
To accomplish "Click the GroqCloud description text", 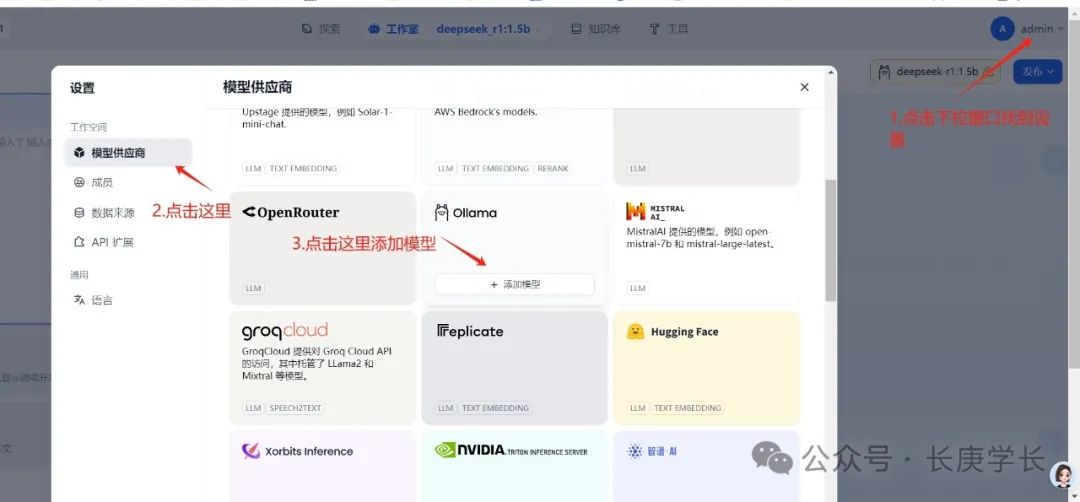I will 317,364.
